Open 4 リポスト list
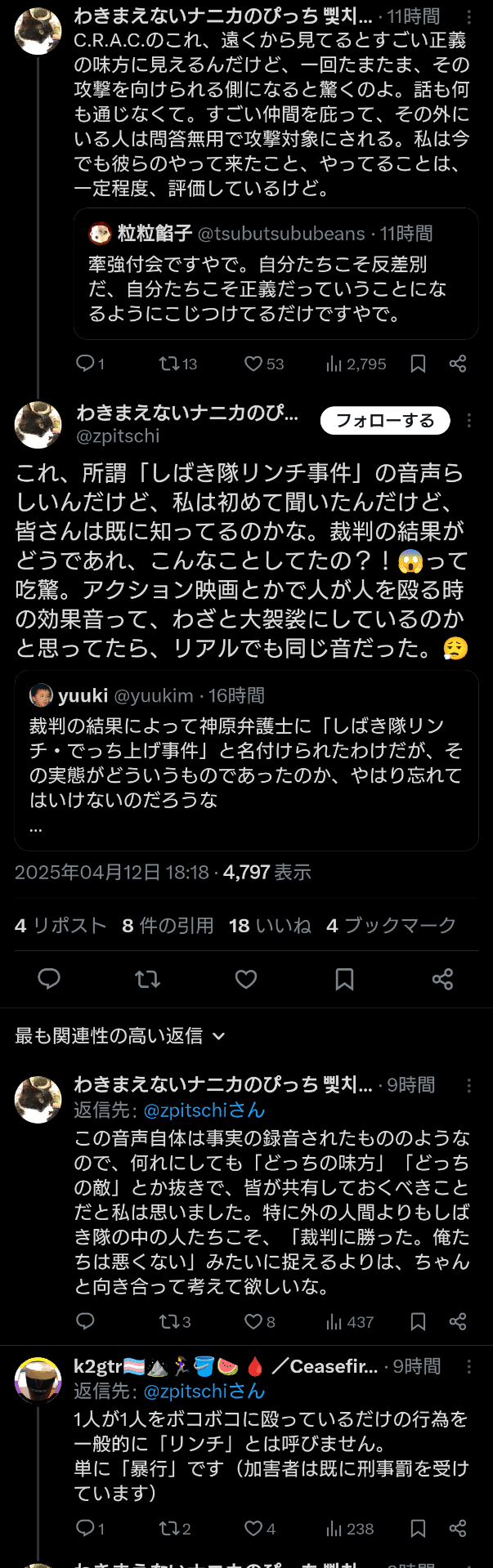The image size is (493, 1568). pos(61,925)
